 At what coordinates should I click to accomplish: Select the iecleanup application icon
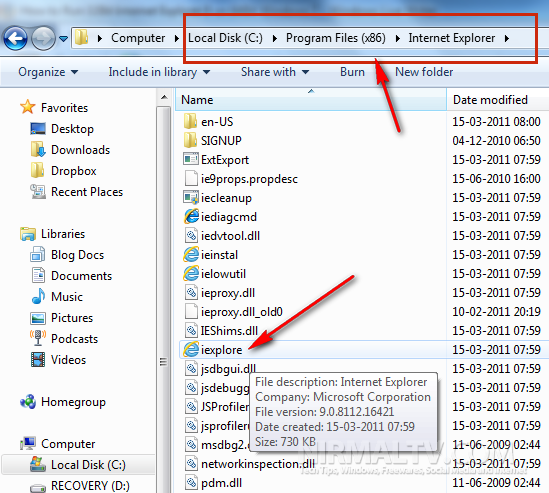click(191, 197)
